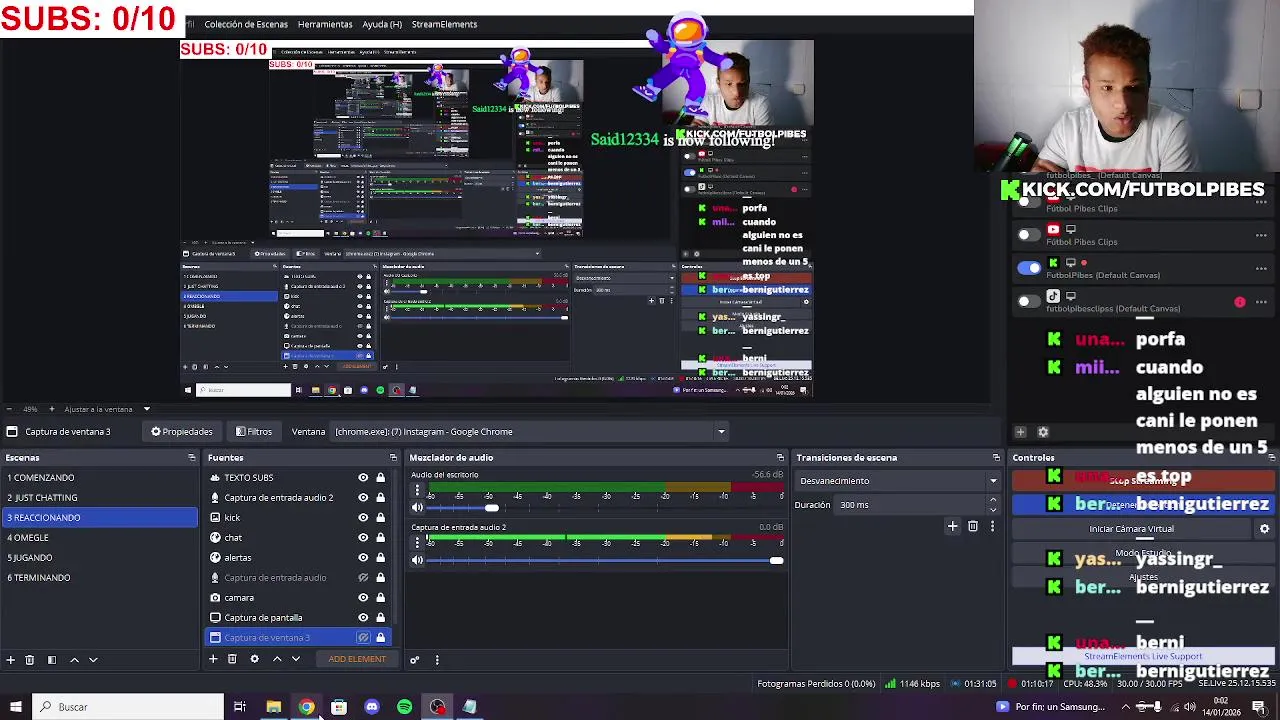1280x720 pixels.
Task: Add a streaming destination with plus icon
Action: [x=1020, y=432]
